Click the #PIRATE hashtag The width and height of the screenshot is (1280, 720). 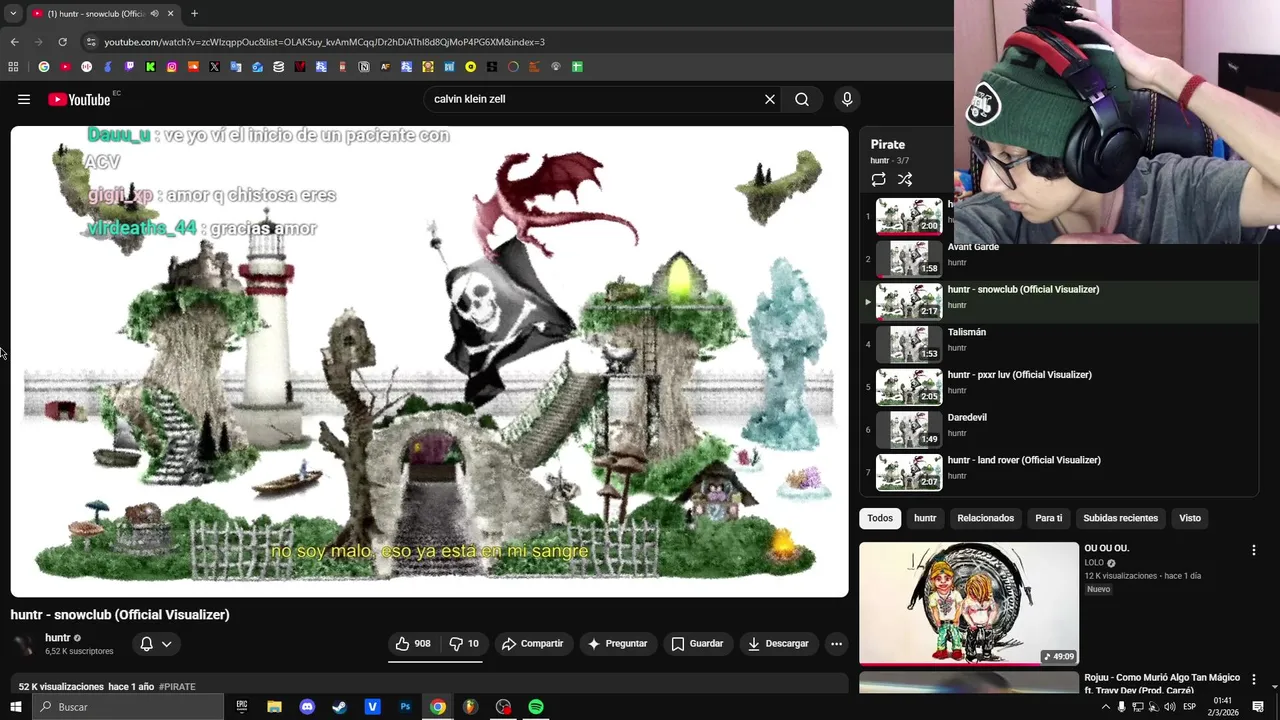coord(177,687)
